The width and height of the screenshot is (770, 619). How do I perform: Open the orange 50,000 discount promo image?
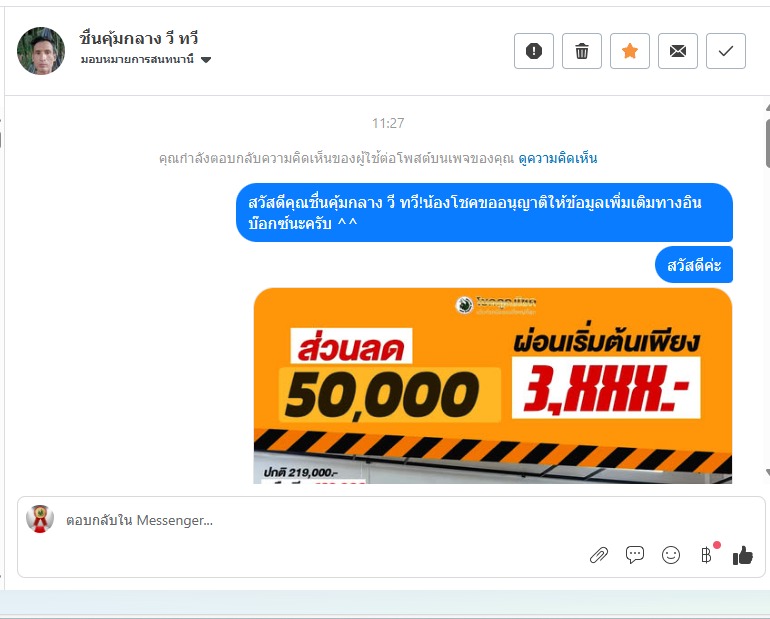493,386
